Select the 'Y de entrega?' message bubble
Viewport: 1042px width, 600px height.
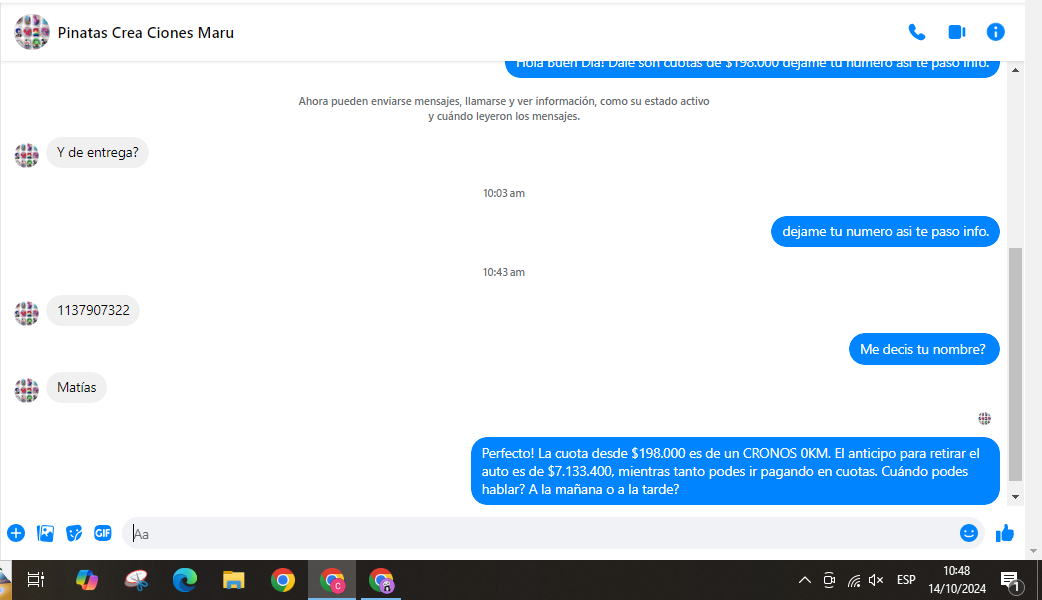[x=98, y=152]
